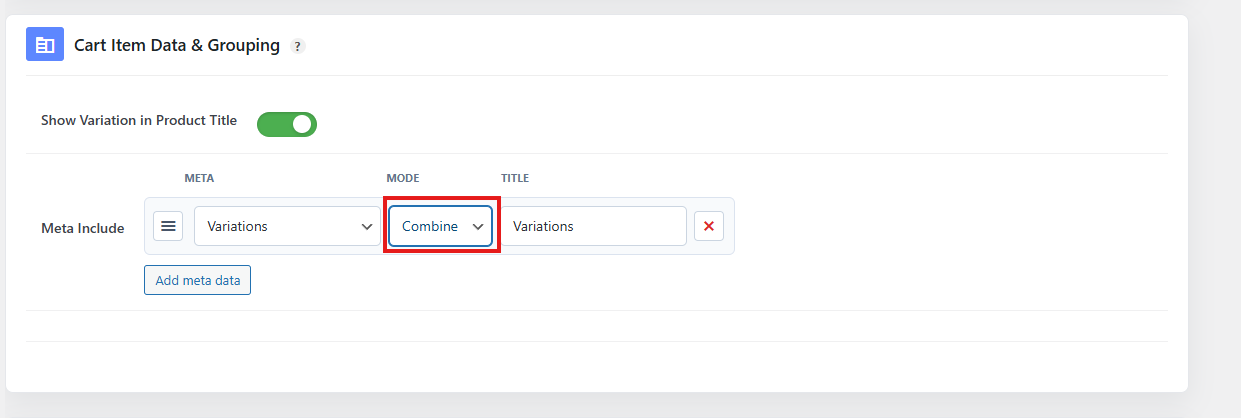The width and height of the screenshot is (1241, 418).
Task: Open the Meta dropdown showing Variations
Action: coord(287,226)
